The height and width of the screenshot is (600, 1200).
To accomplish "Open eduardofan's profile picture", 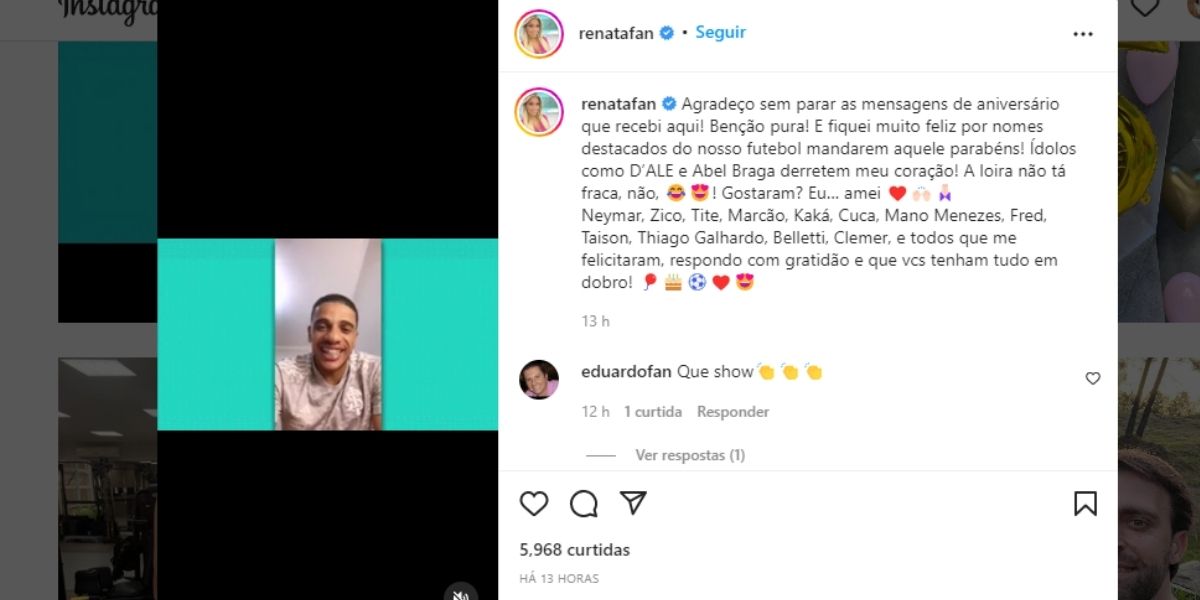I will pos(539,379).
